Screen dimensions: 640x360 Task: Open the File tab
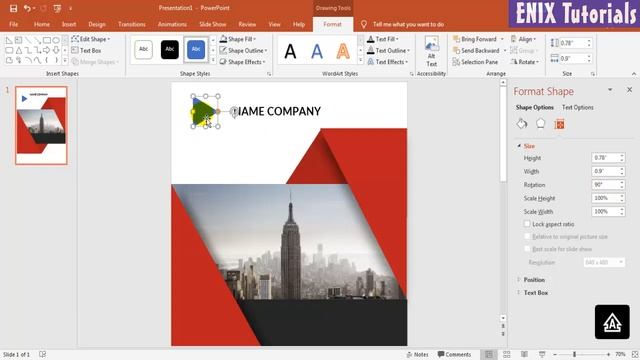pos(13,24)
